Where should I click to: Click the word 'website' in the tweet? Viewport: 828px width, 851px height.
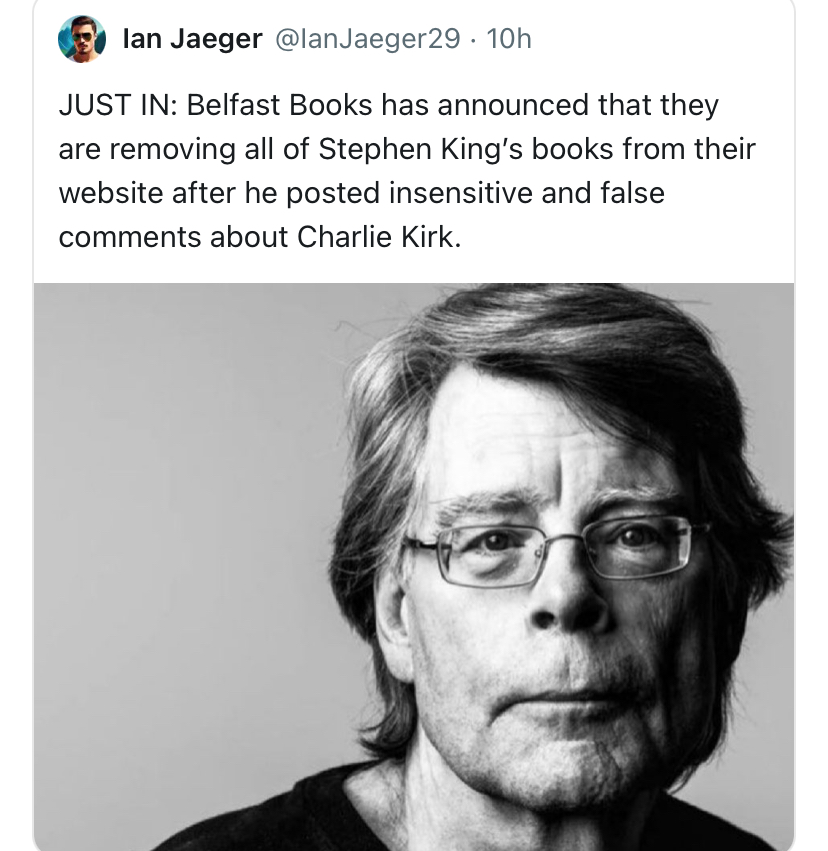click(111, 193)
